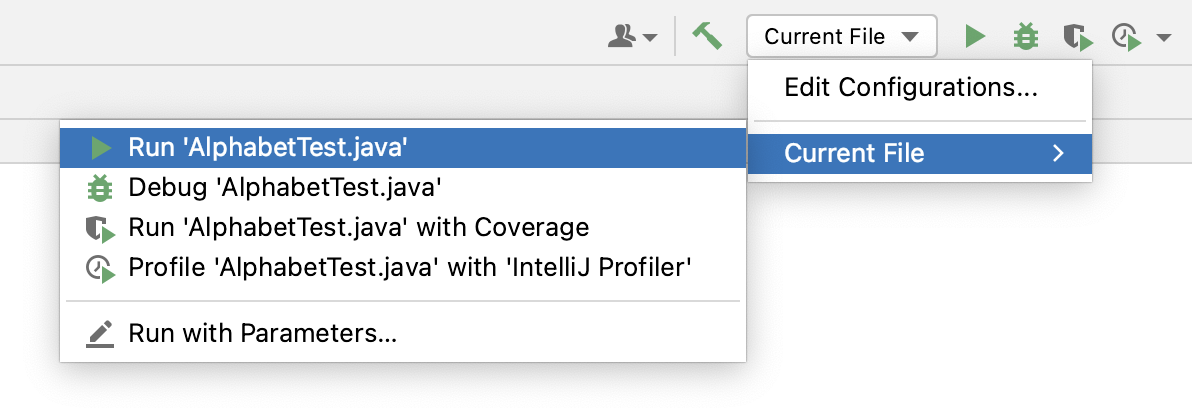Expand the user icon dropdown arrow
Image resolution: width=1192 pixels, height=413 pixels.
(650, 37)
